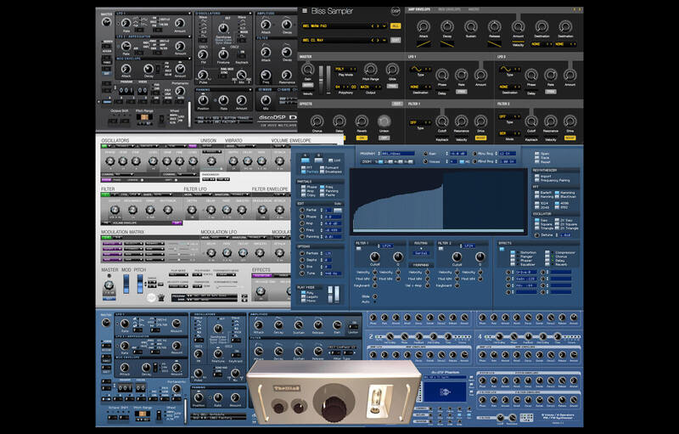Select the Legato play mode option
679x434 pixels.
point(303,297)
